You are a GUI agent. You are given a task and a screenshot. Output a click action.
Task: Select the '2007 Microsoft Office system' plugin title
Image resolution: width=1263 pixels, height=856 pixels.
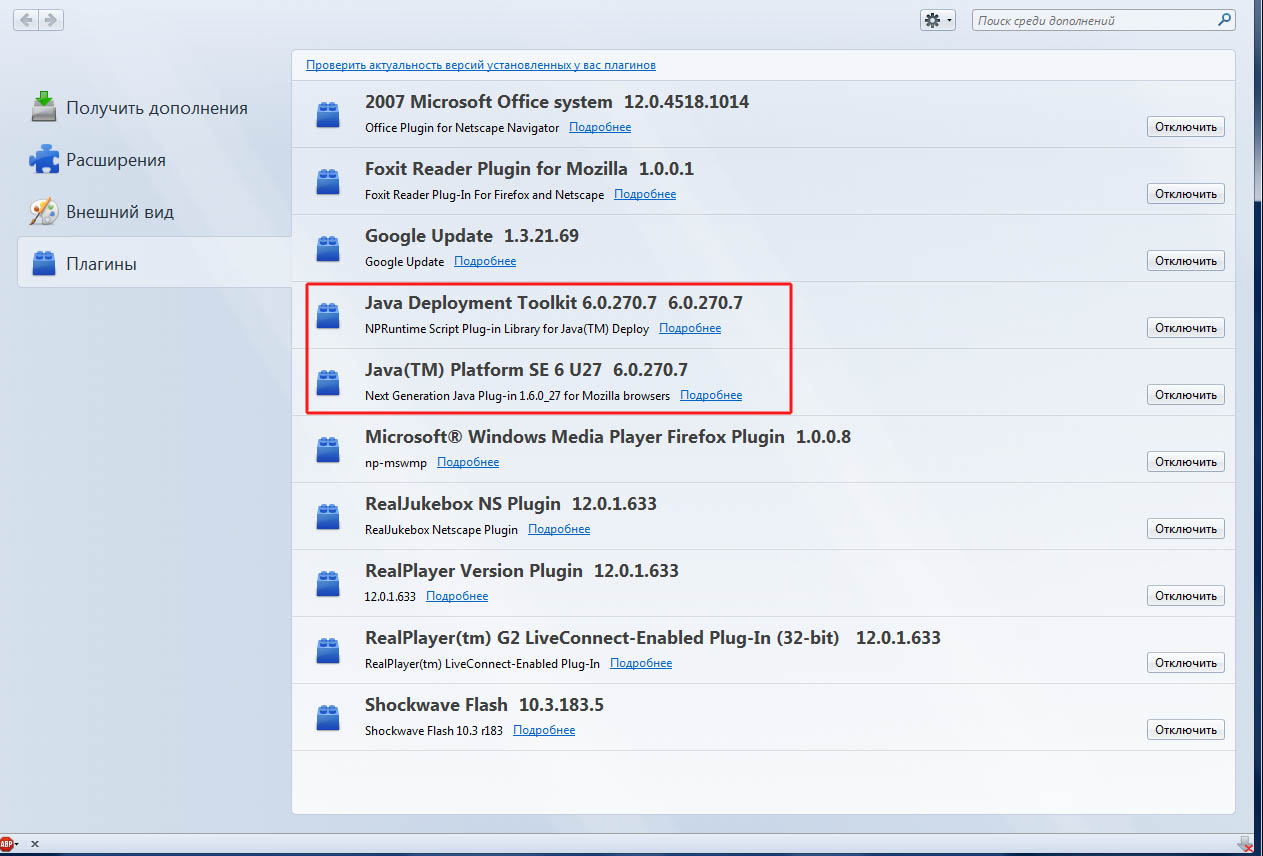point(489,102)
